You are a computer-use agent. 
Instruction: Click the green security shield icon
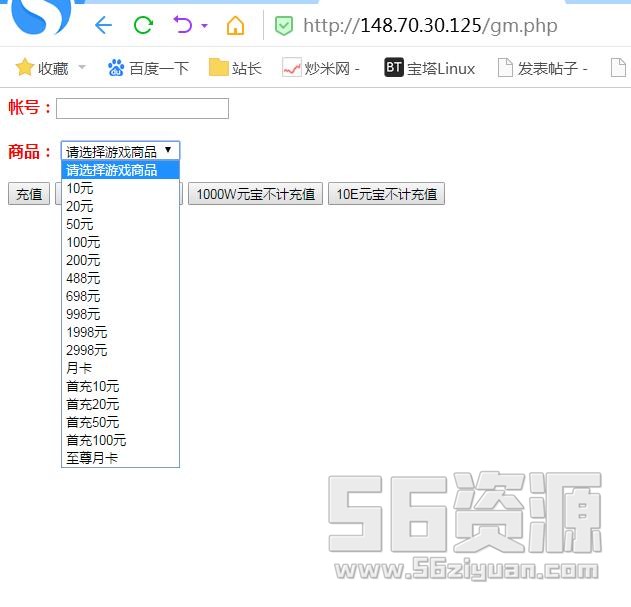pyautogui.click(x=284, y=26)
